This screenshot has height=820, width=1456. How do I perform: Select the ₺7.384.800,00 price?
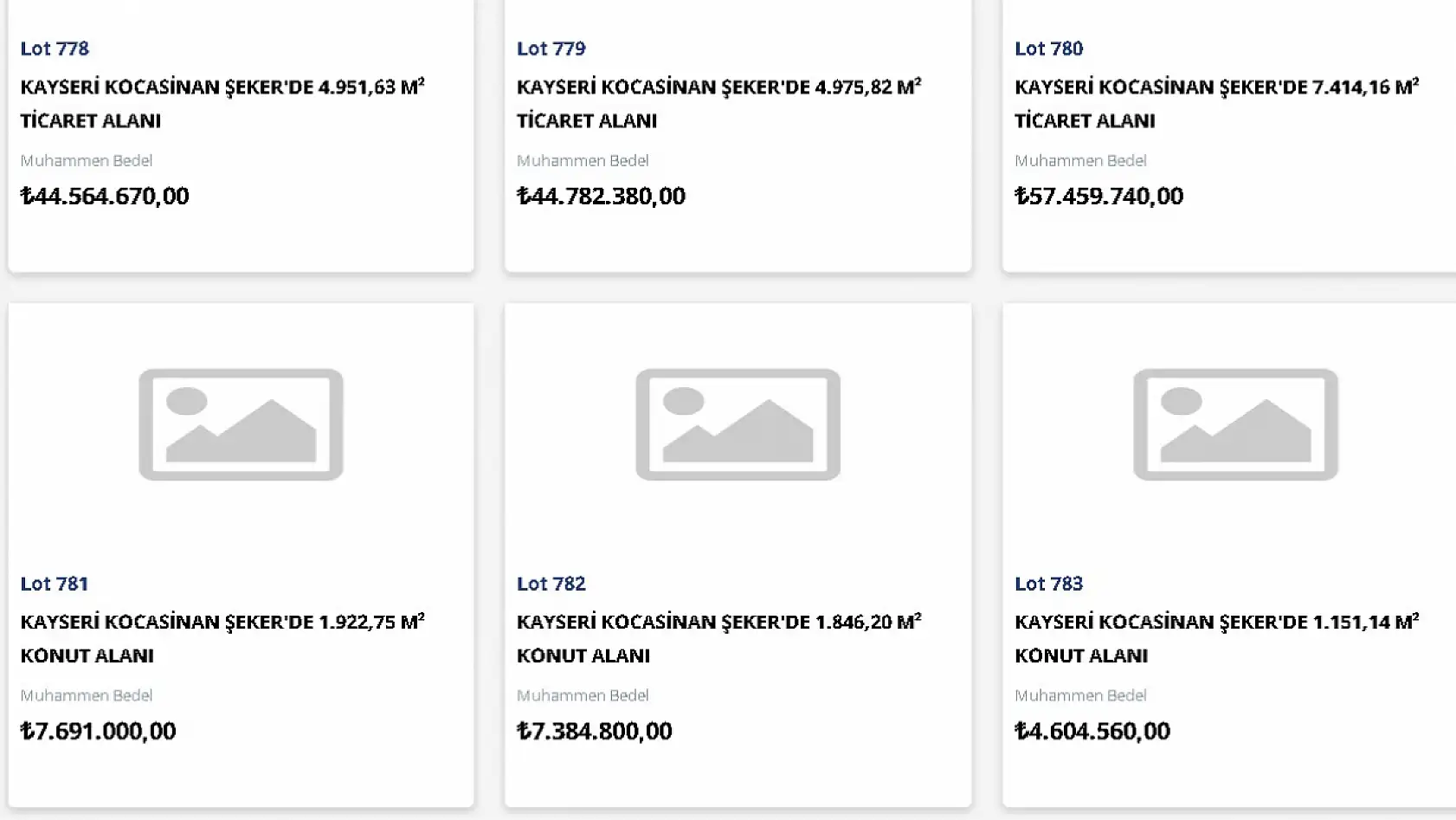[x=594, y=731]
